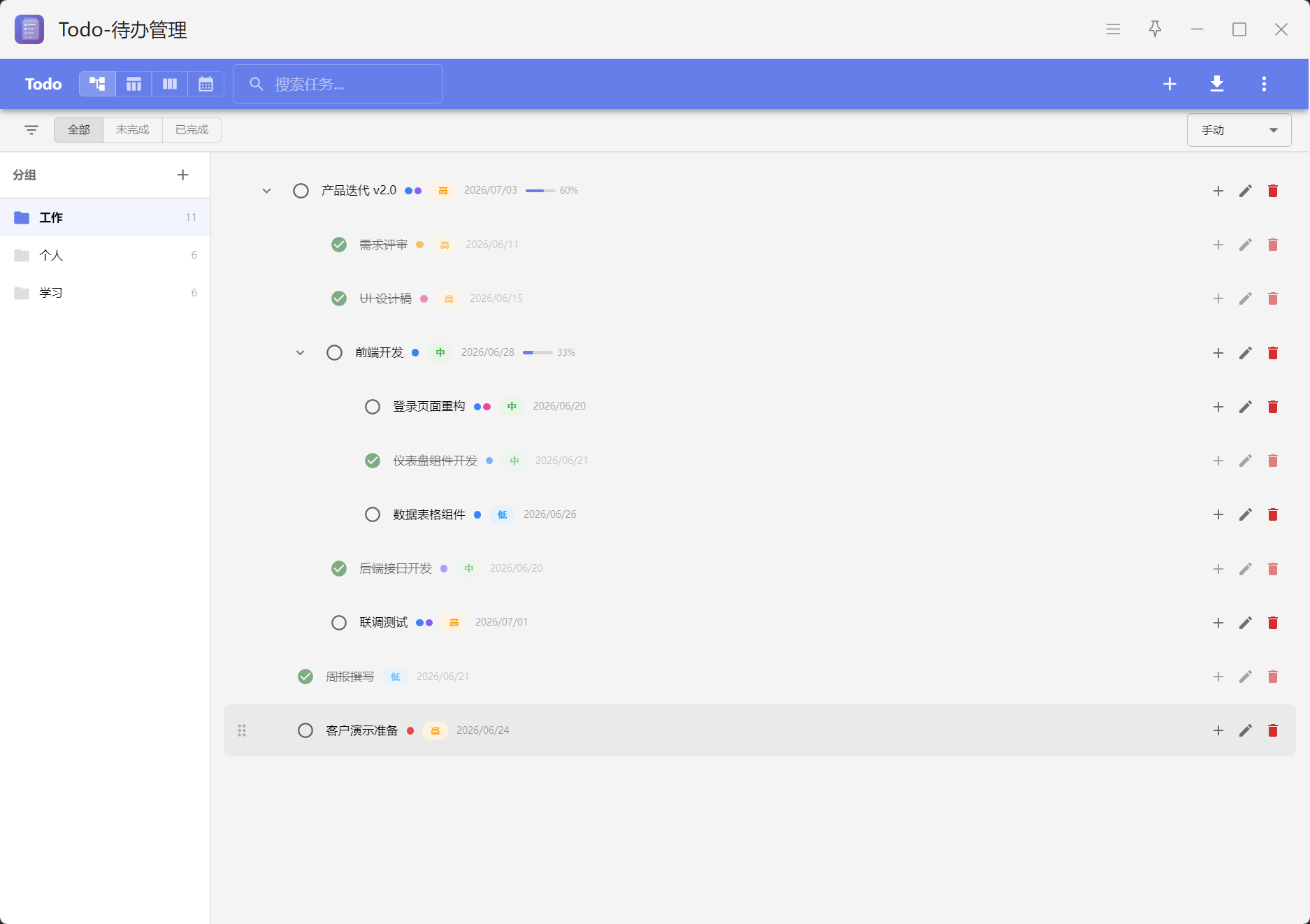The width and height of the screenshot is (1310, 924).
Task: Delete the 产品迭代 v2.0 task
Action: coord(1273,191)
